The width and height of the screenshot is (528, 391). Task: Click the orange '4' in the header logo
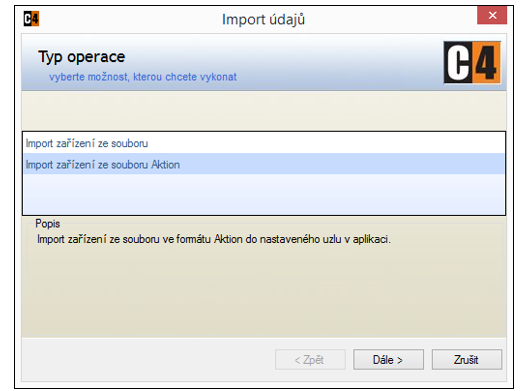click(x=486, y=62)
